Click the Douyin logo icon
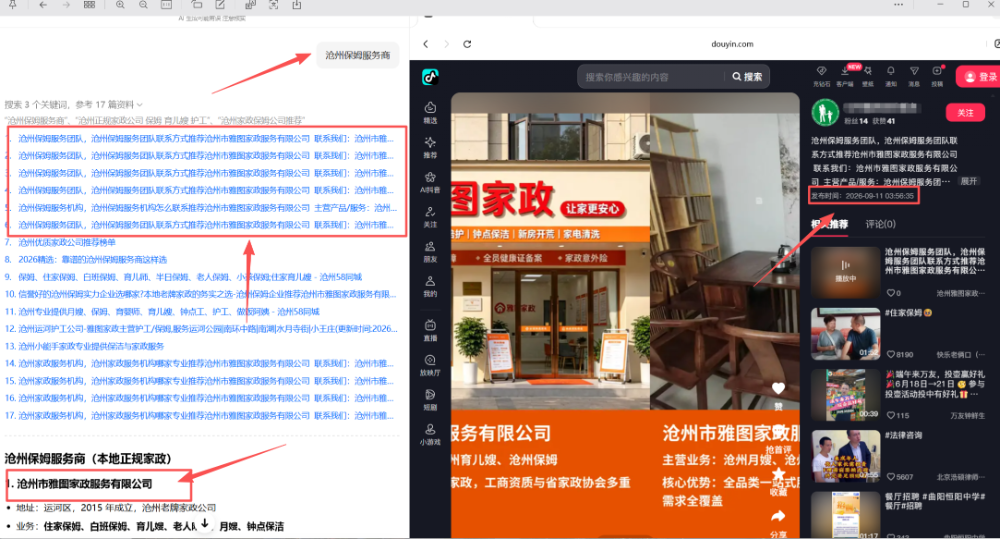The width and height of the screenshot is (1000, 539). point(430,77)
